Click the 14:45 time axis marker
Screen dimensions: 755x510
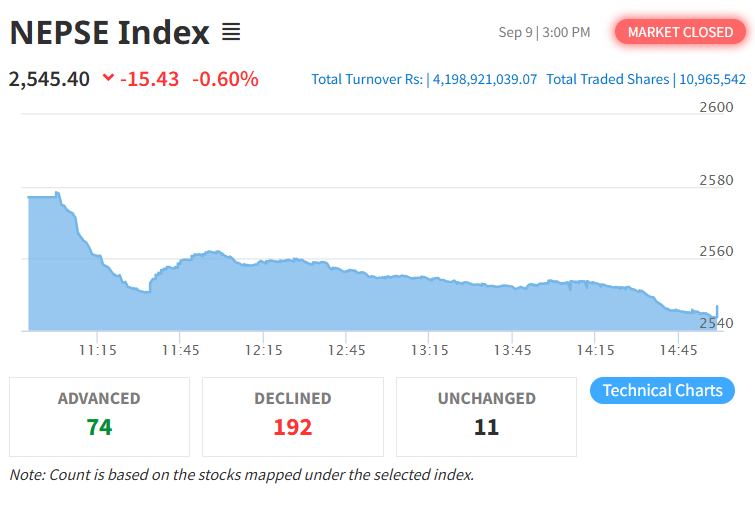pyautogui.click(x=678, y=350)
